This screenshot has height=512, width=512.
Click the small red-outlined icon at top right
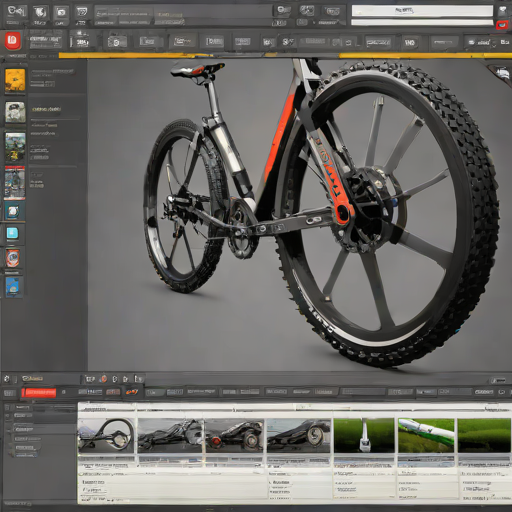click(502, 25)
